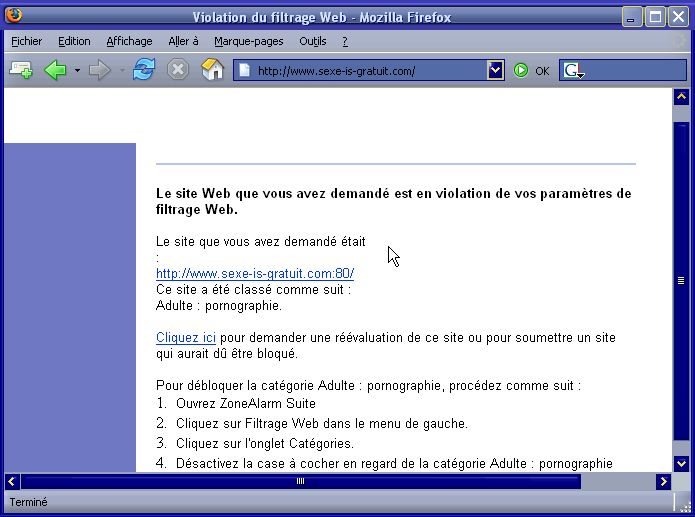This screenshot has height=517, width=695.
Task: Click the throbber activity icon
Action: [678, 41]
